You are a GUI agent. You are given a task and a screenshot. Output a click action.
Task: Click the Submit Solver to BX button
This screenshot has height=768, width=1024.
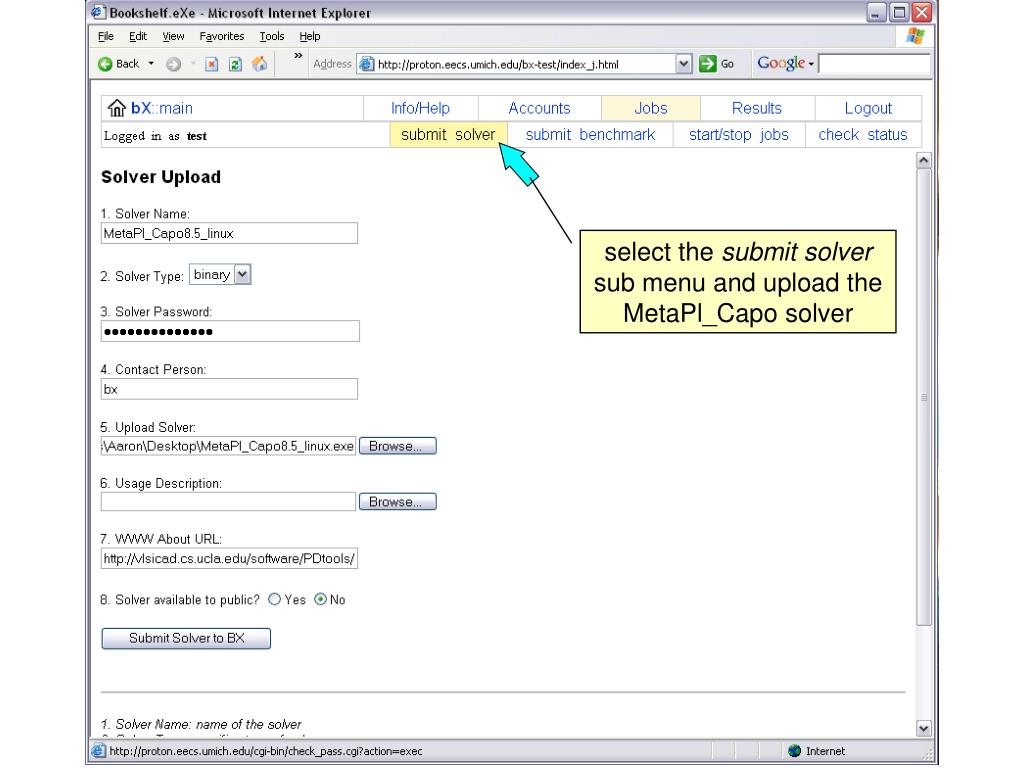(186, 638)
